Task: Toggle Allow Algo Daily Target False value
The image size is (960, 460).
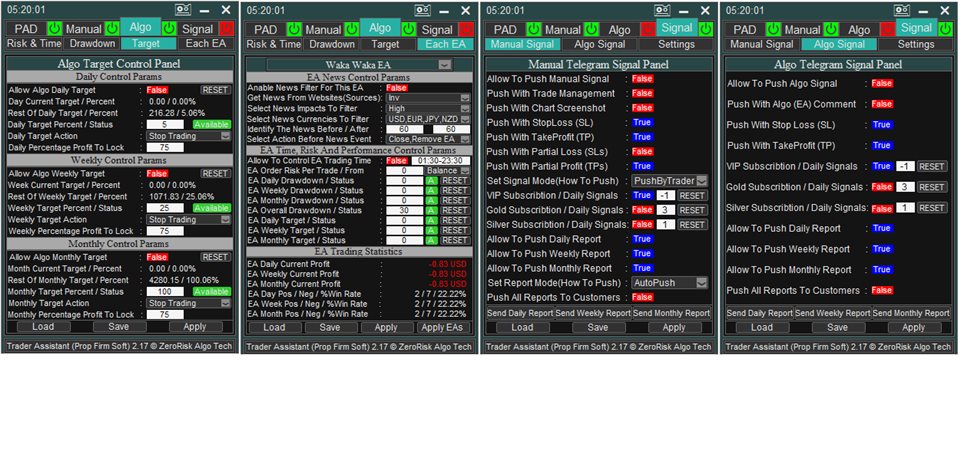Action: pyautogui.click(x=157, y=90)
